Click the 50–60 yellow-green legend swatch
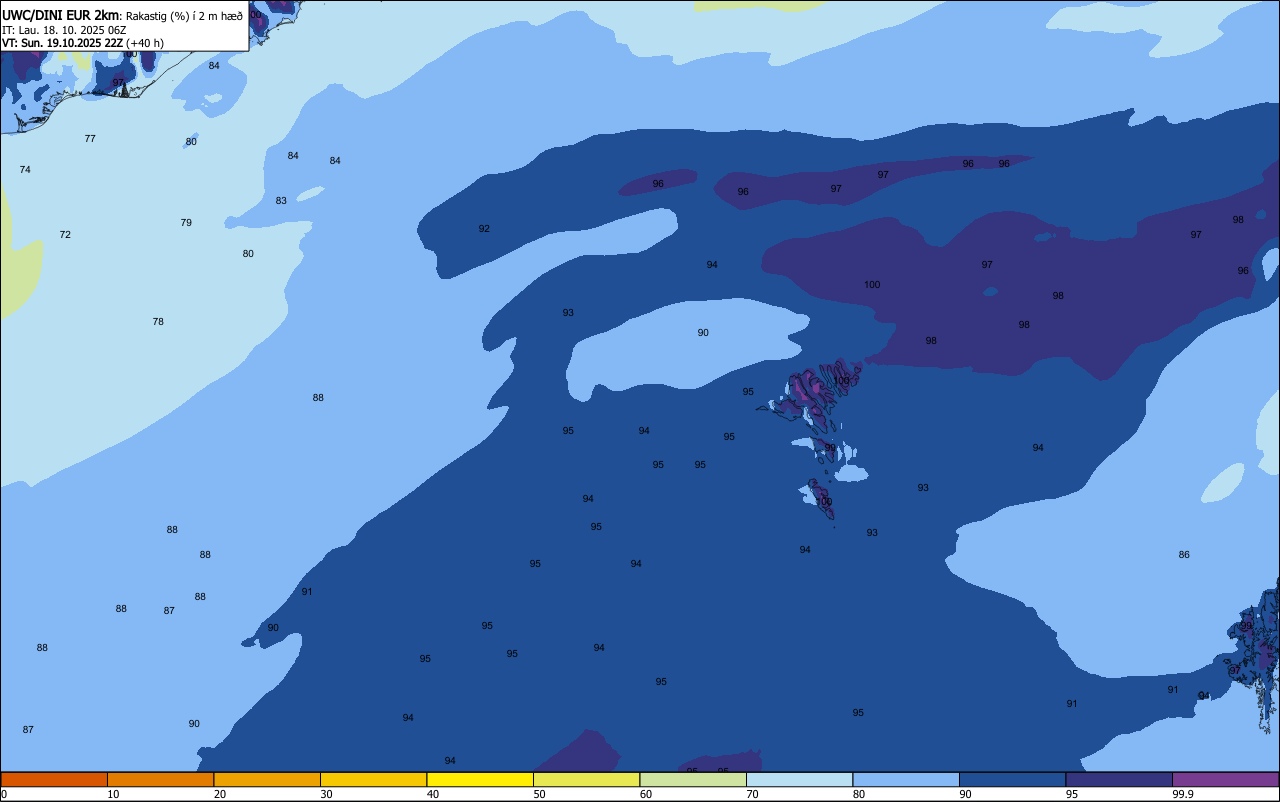The image size is (1280, 802). 586,779
